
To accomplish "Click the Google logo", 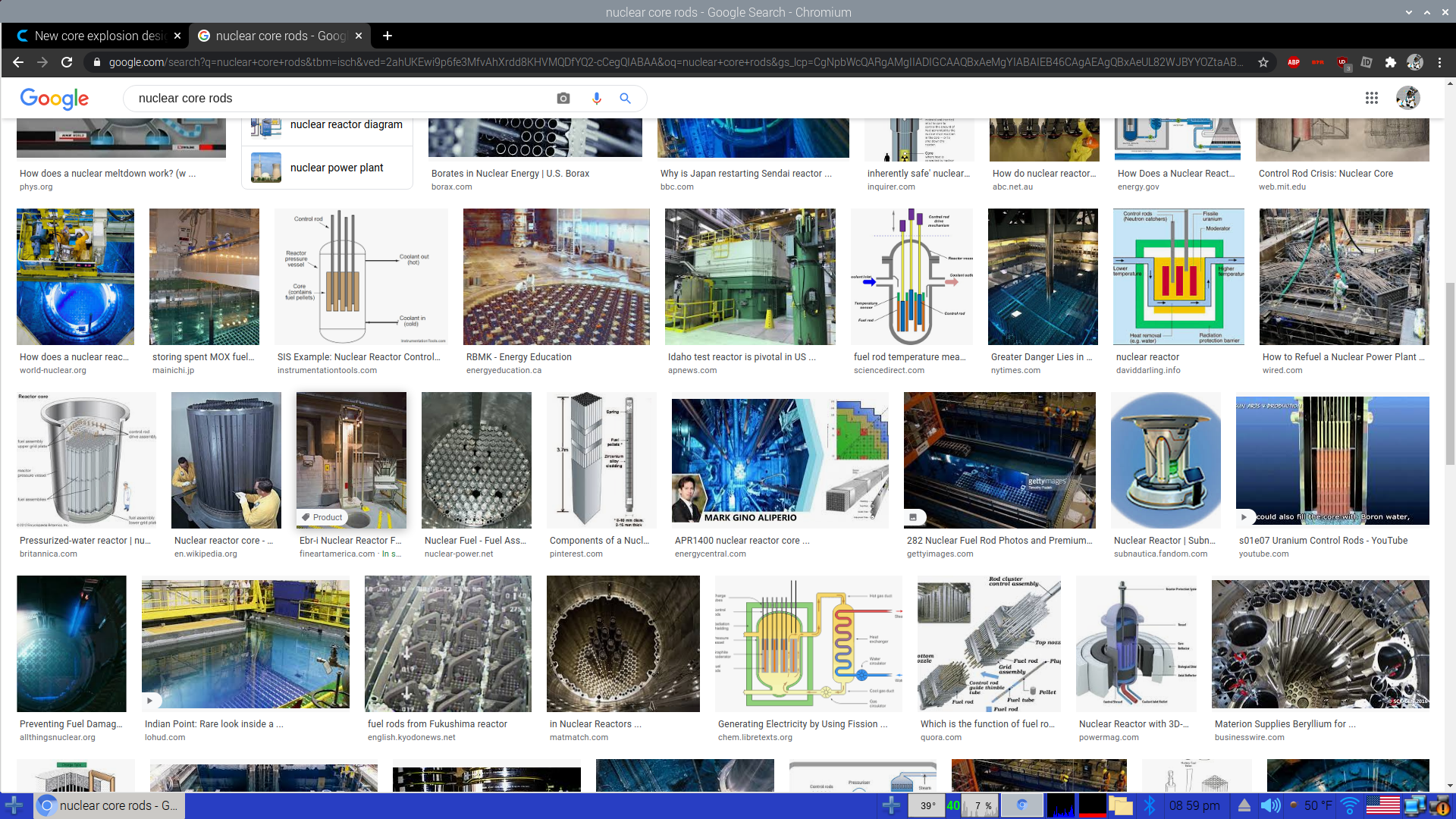I will click(54, 99).
